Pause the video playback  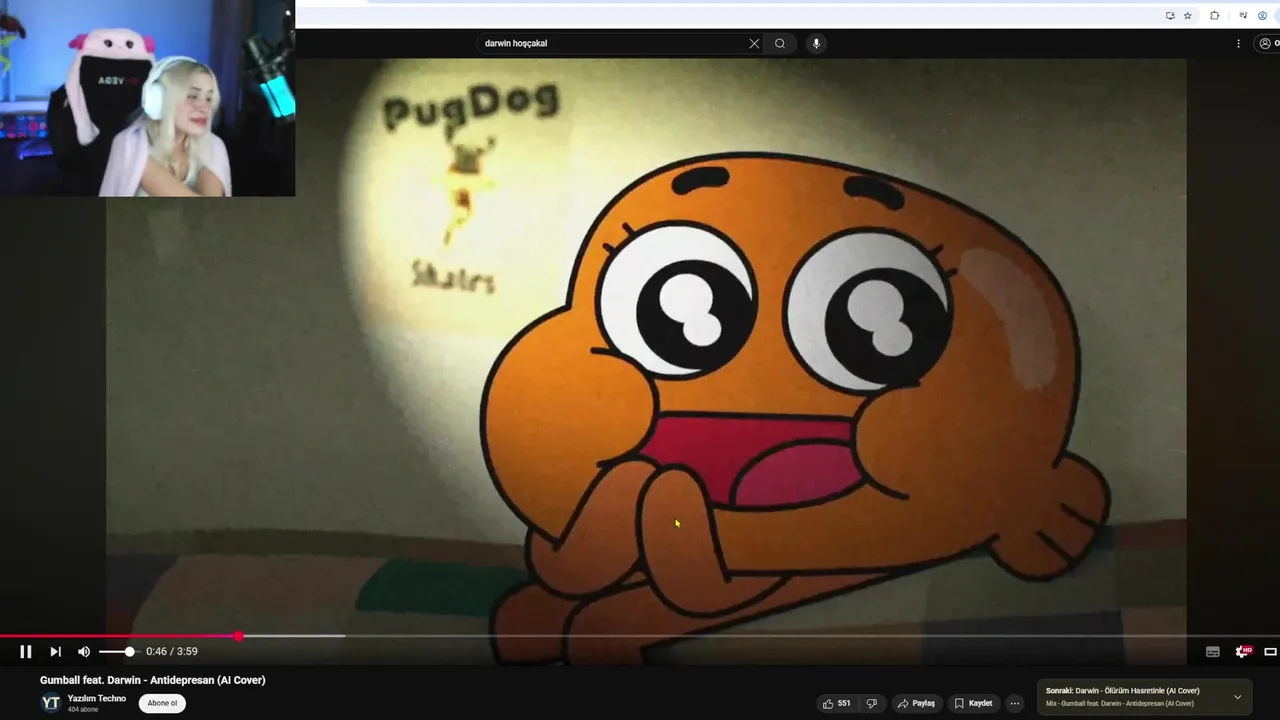coord(26,651)
